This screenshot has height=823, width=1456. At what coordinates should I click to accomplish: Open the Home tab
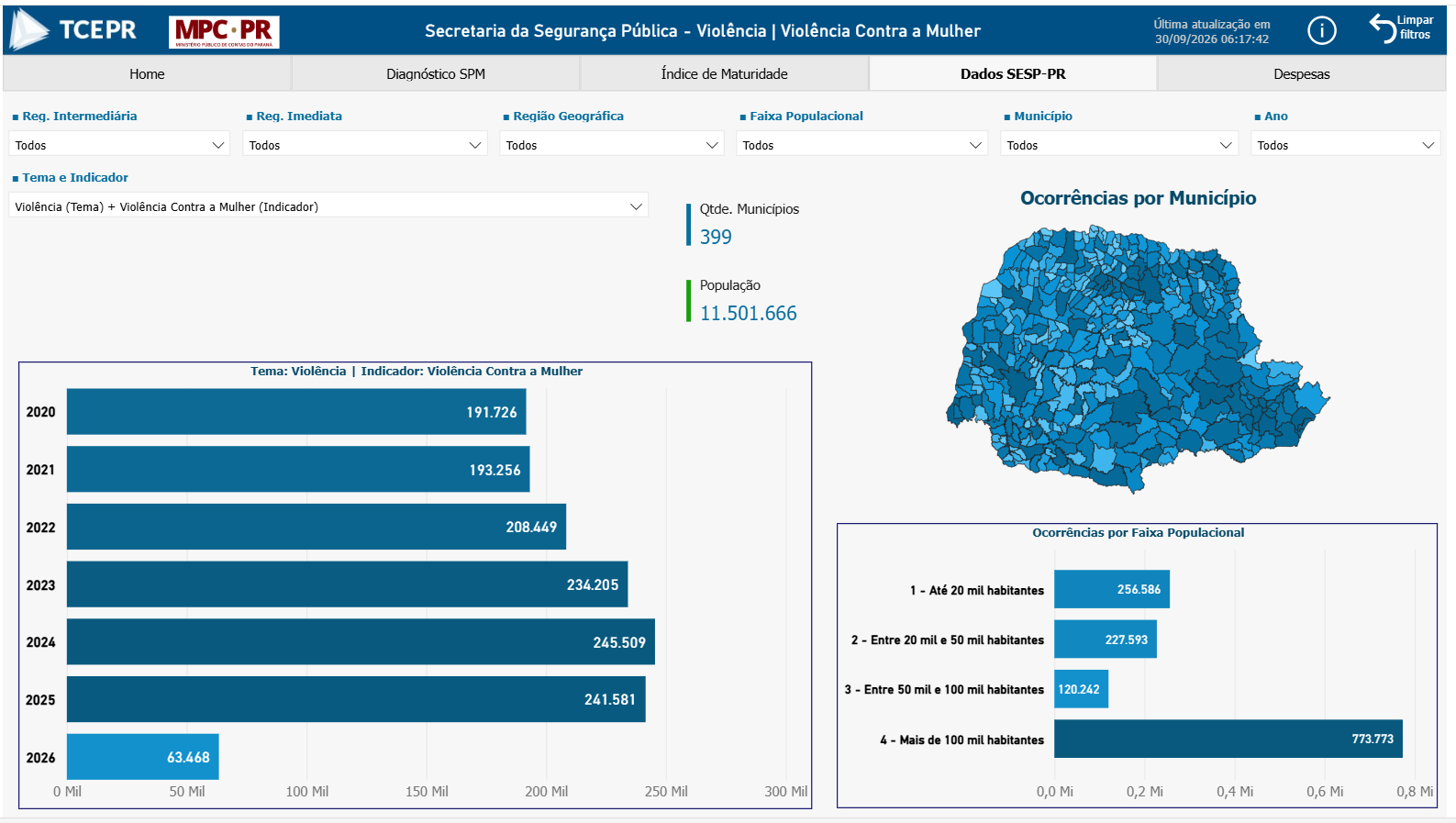click(147, 74)
